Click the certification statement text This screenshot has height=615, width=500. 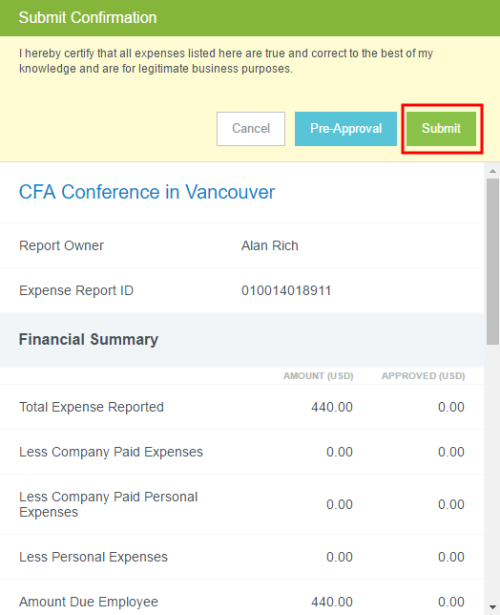point(226,61)
